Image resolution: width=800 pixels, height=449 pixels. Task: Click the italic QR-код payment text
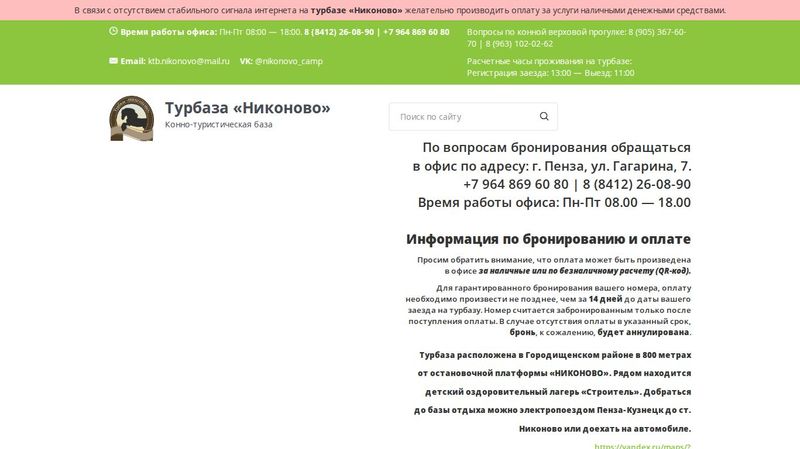[x=585, y=271]
